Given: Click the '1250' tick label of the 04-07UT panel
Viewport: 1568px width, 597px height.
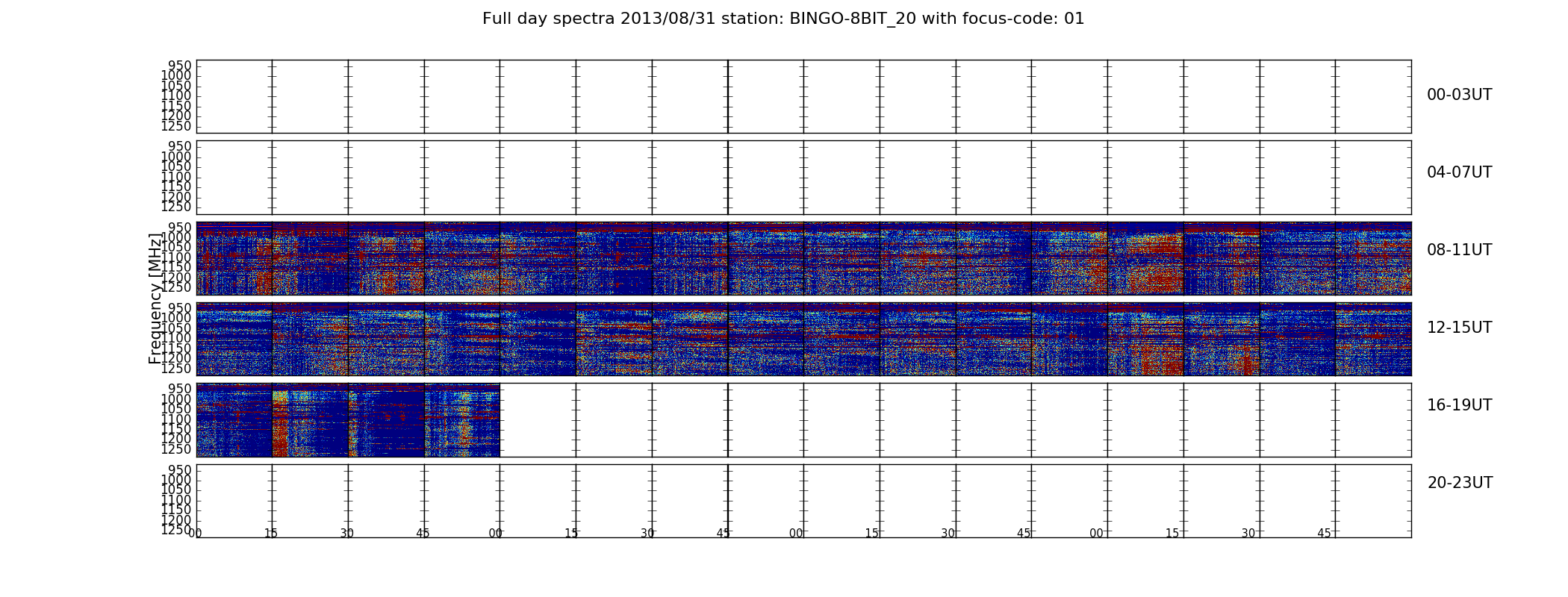Looking at the screenshot, I should click(x=176, y=207).
